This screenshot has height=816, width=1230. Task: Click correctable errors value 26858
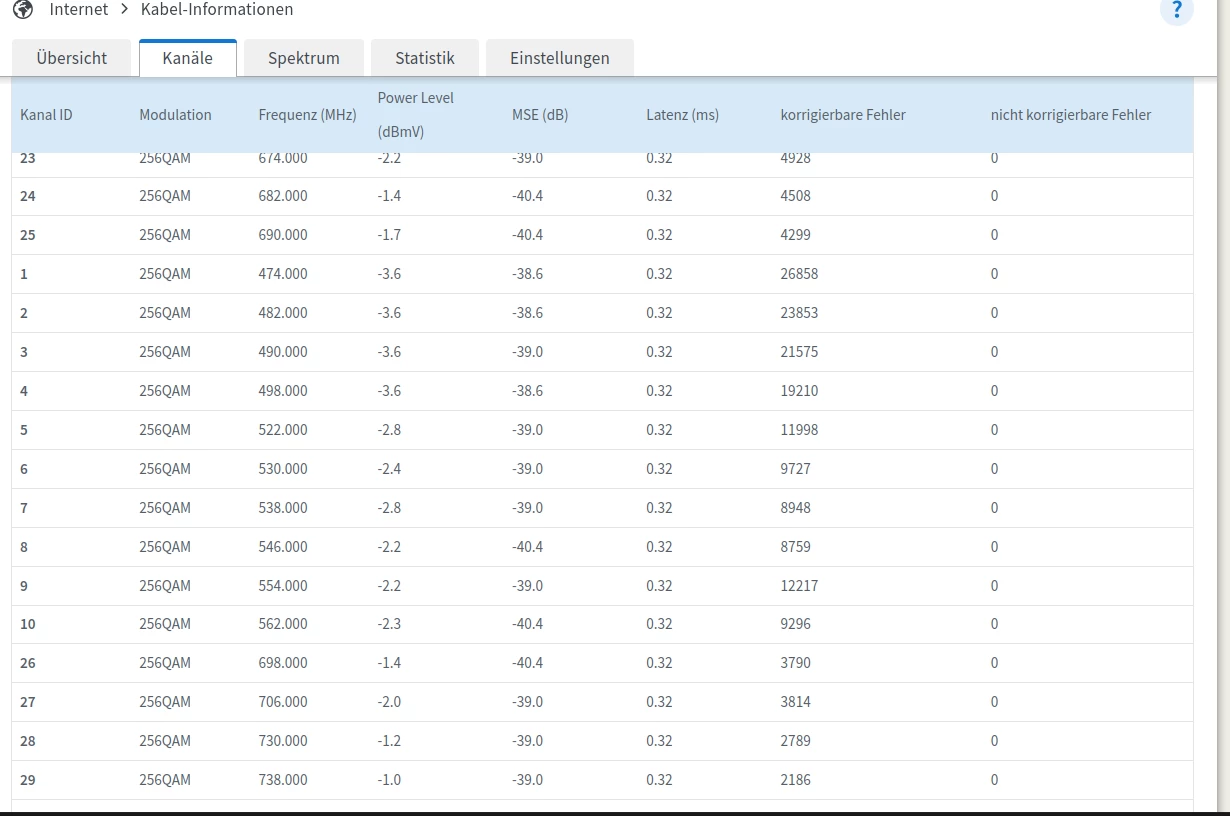(799, 274)
